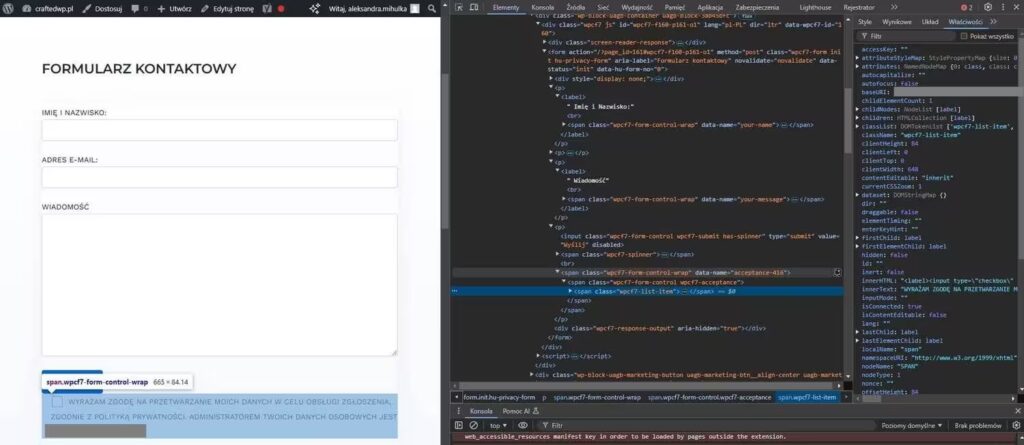Click the sparkle AI icon in admin bar
The image size is (1024, 445).
[314, 8]
